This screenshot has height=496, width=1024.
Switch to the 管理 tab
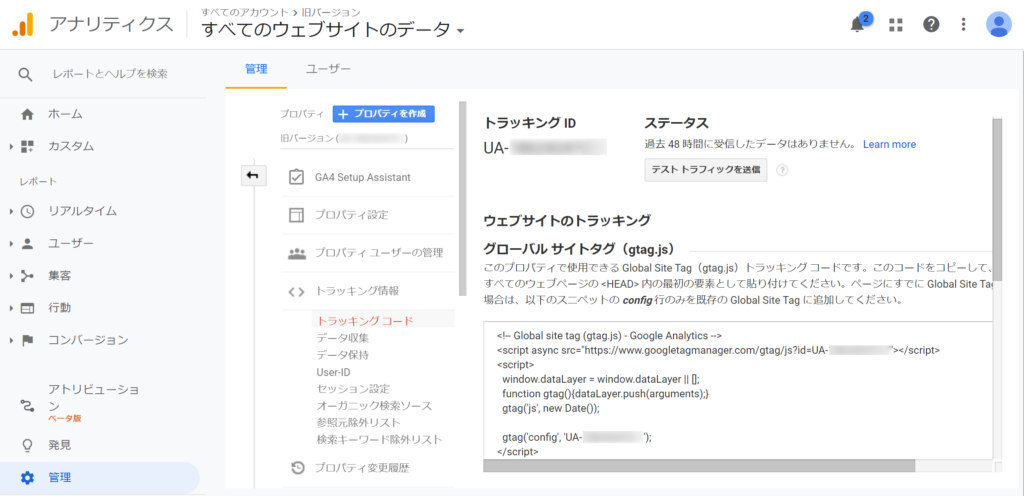256,69
